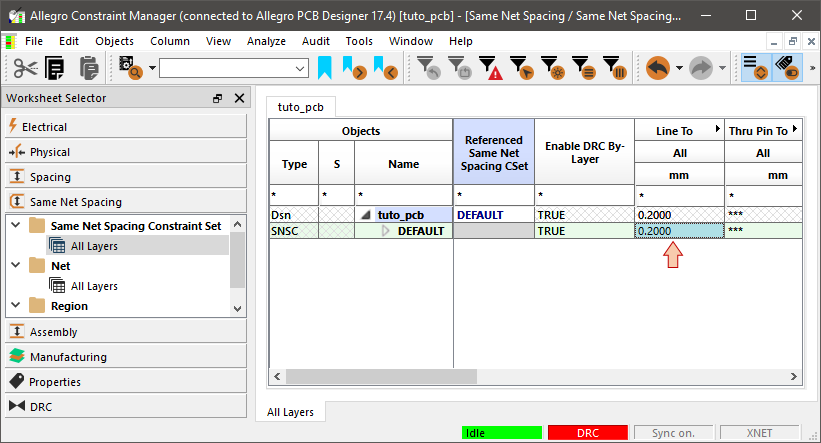Collapse the tuto_pcb design row triangle
821x443 pixels.
point(366,215)
